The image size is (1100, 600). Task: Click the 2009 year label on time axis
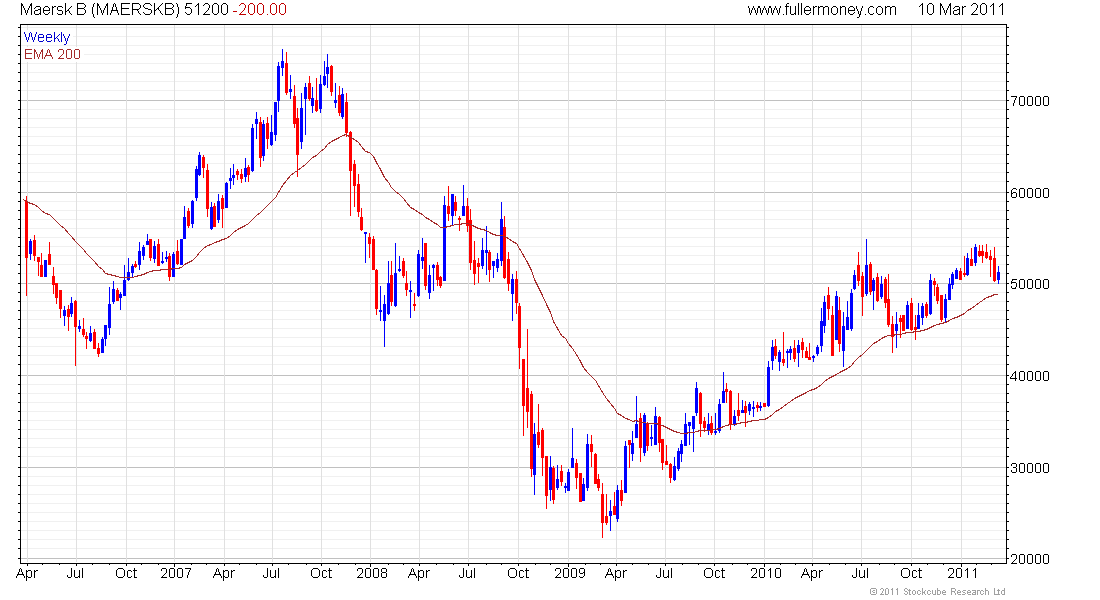[x=569, y=573]
